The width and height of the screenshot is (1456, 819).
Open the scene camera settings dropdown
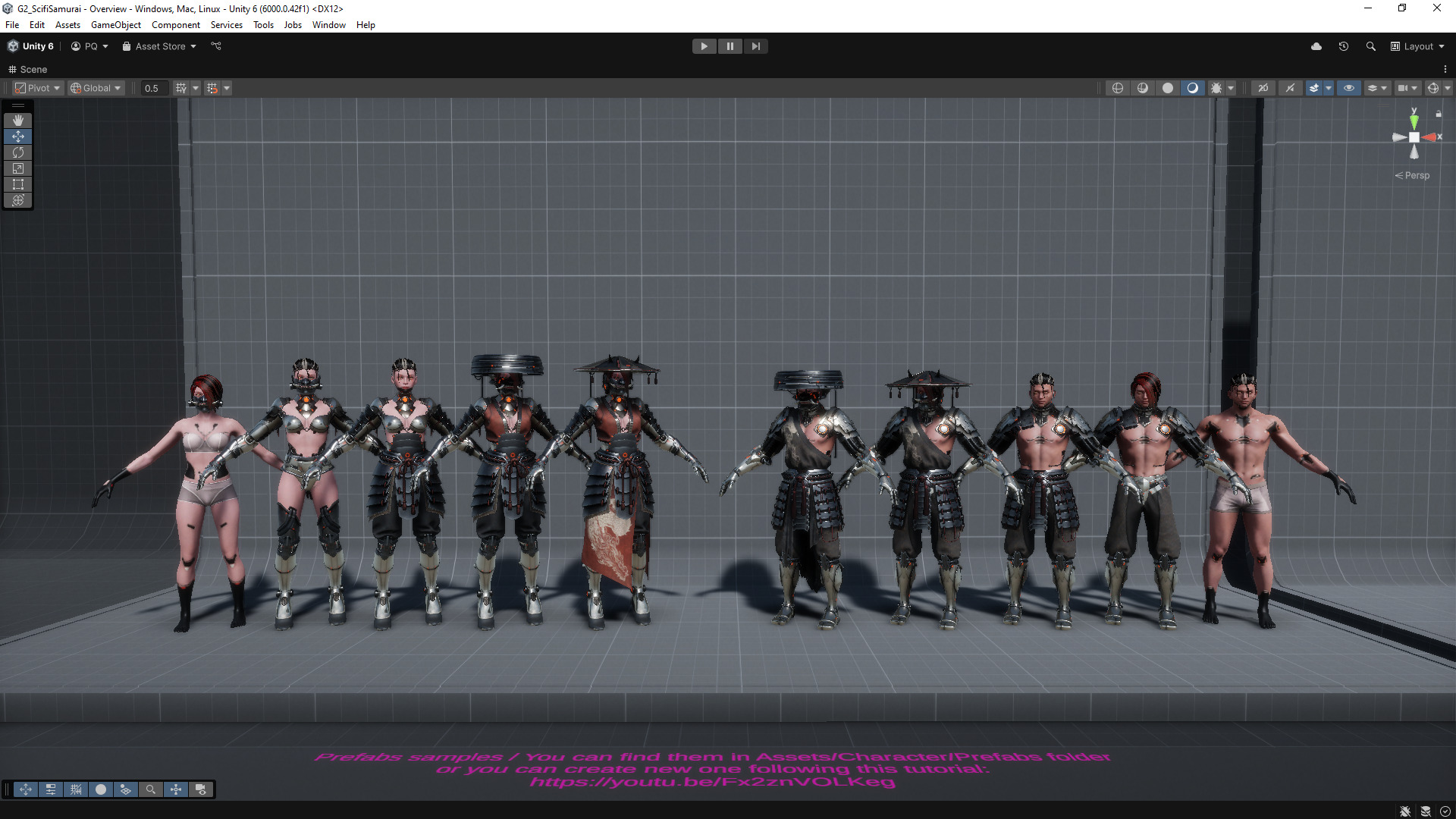click(1407, 88)
